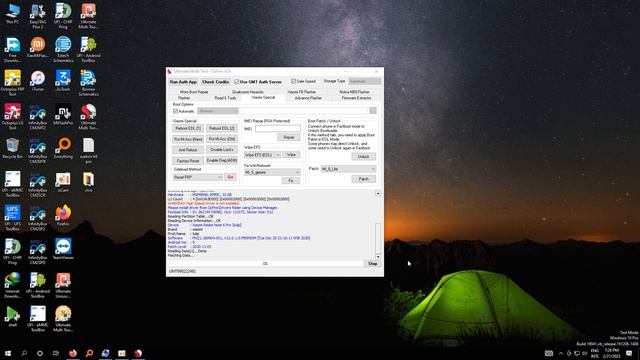Open the Patch model dropdown
The height and width of the screenshot is (360, 640).
pos(348,169)
